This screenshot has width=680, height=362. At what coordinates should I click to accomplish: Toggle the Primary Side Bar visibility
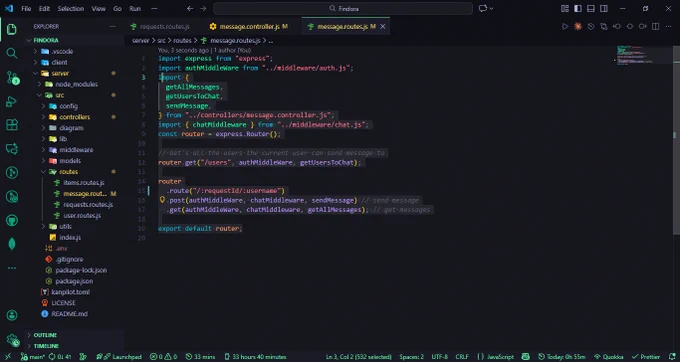pyautogui.click(x=578, y=9)
